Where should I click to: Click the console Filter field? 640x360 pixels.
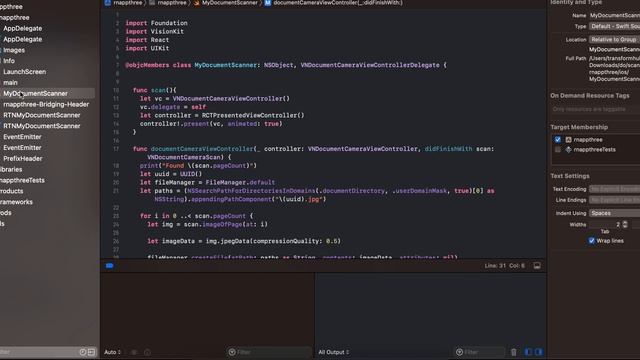click(x=480, y=352)
